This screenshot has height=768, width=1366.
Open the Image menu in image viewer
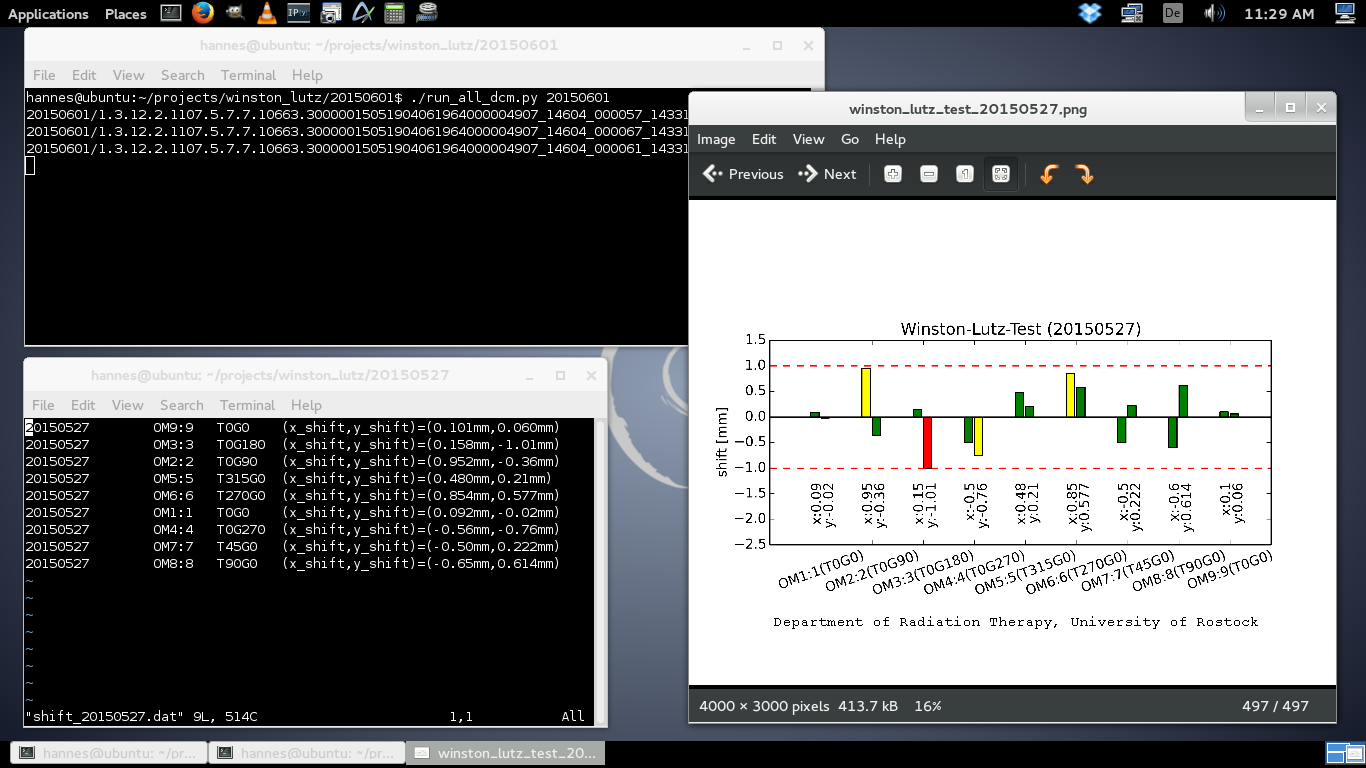tap(716, 139)
